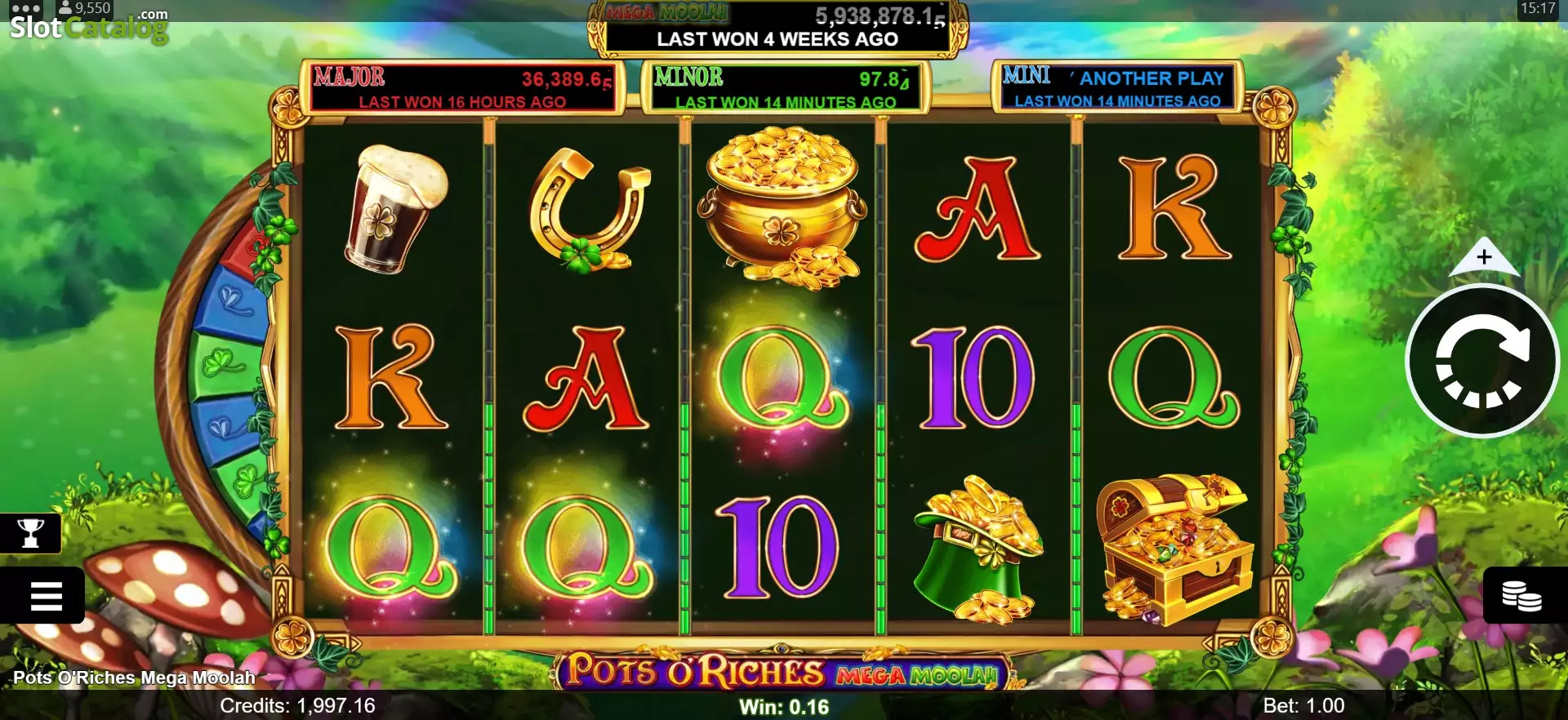Click the Pots O'Riches Mega Moolah logo
This screenshot has height=720, width=1568.
tap(782, 672)
